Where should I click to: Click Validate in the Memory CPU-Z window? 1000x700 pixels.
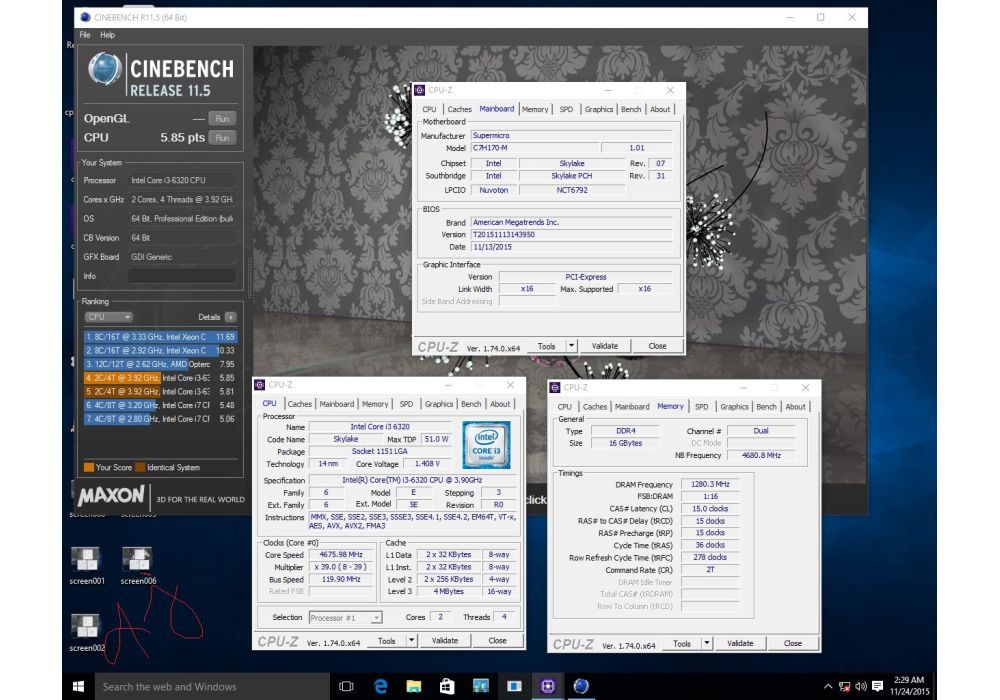coord(740,643)
